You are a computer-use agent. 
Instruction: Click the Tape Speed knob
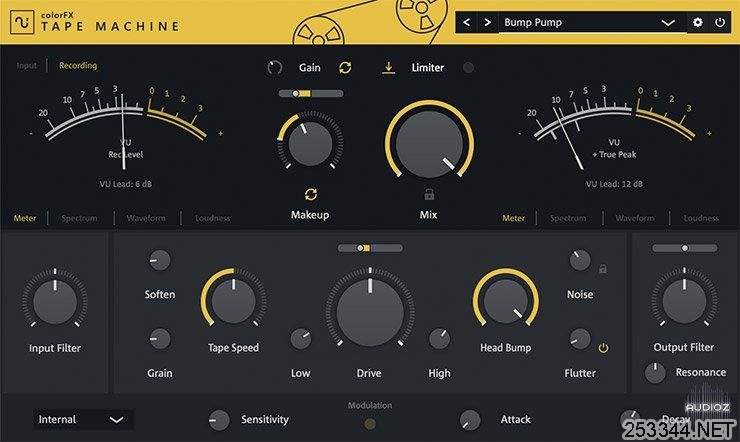pyautogui.click(x=233, y=301)
